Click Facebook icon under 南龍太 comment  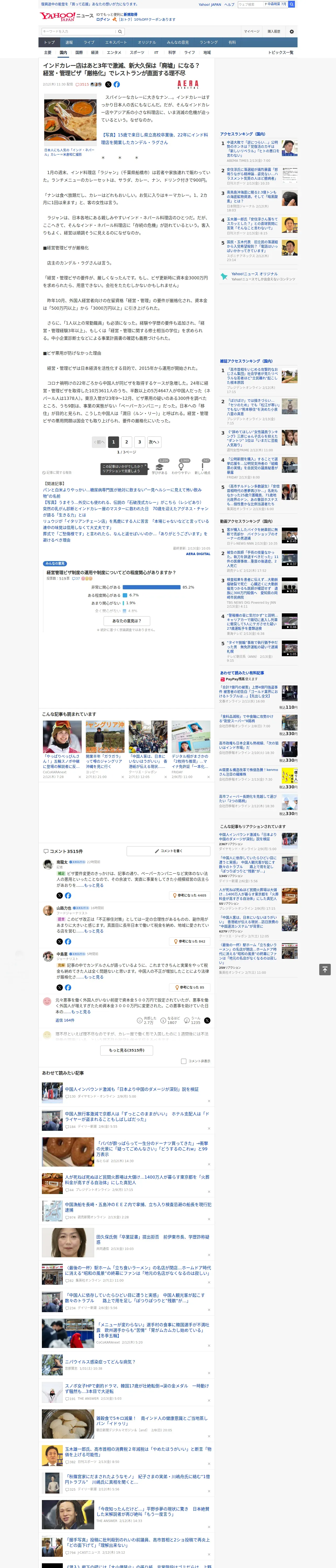68,895
